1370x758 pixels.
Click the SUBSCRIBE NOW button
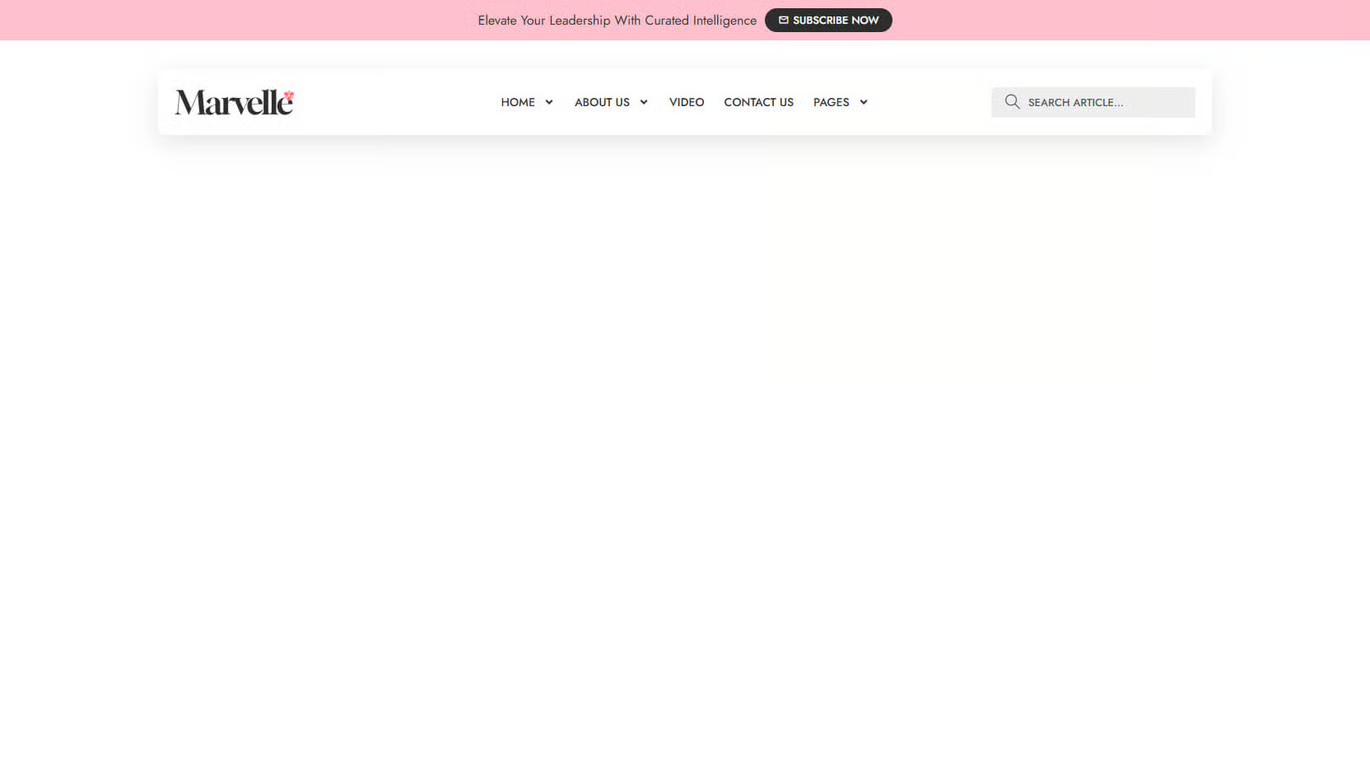[x=828, y=20]
